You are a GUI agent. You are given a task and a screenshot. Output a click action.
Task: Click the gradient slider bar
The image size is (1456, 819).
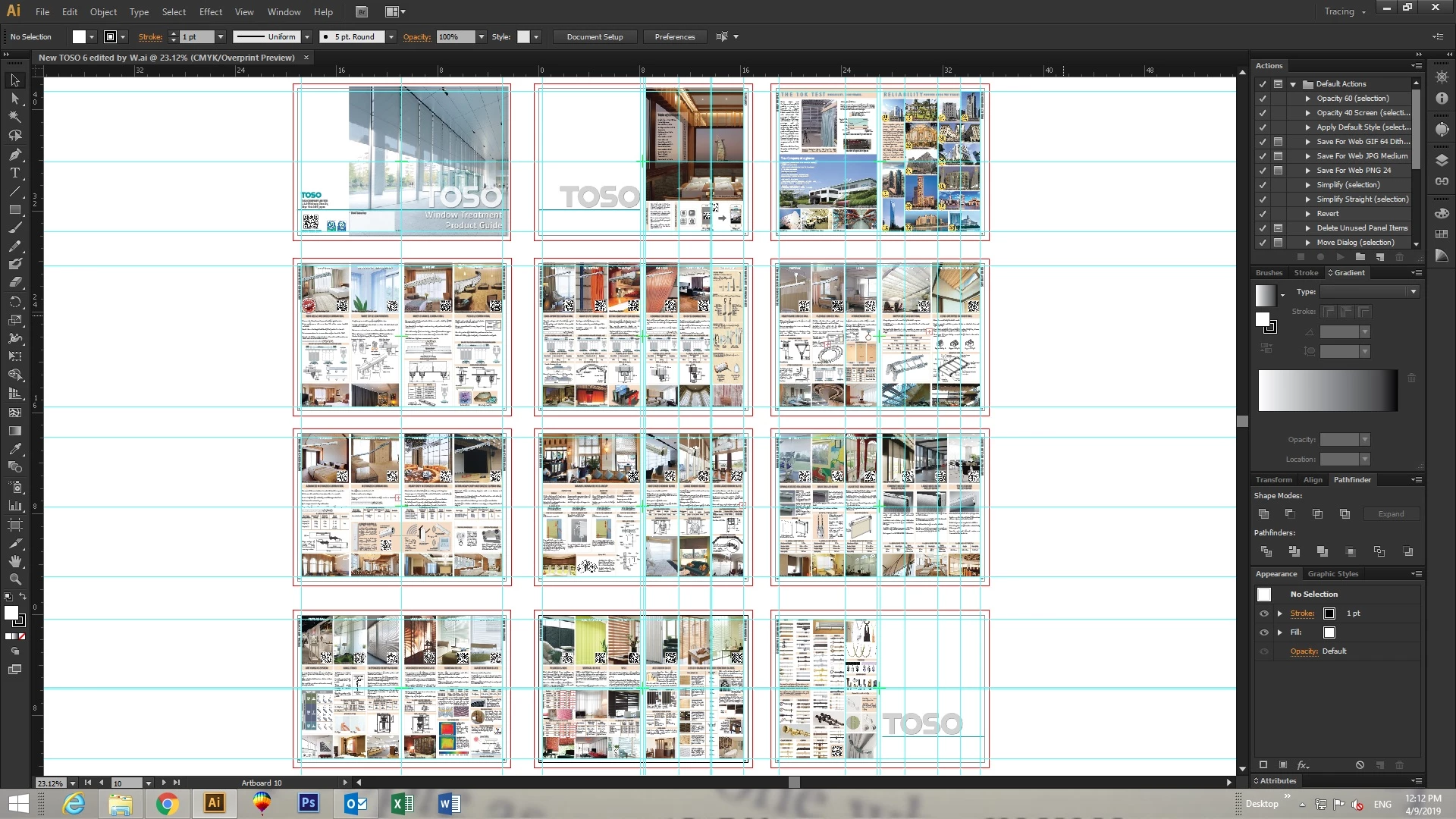1327,391
